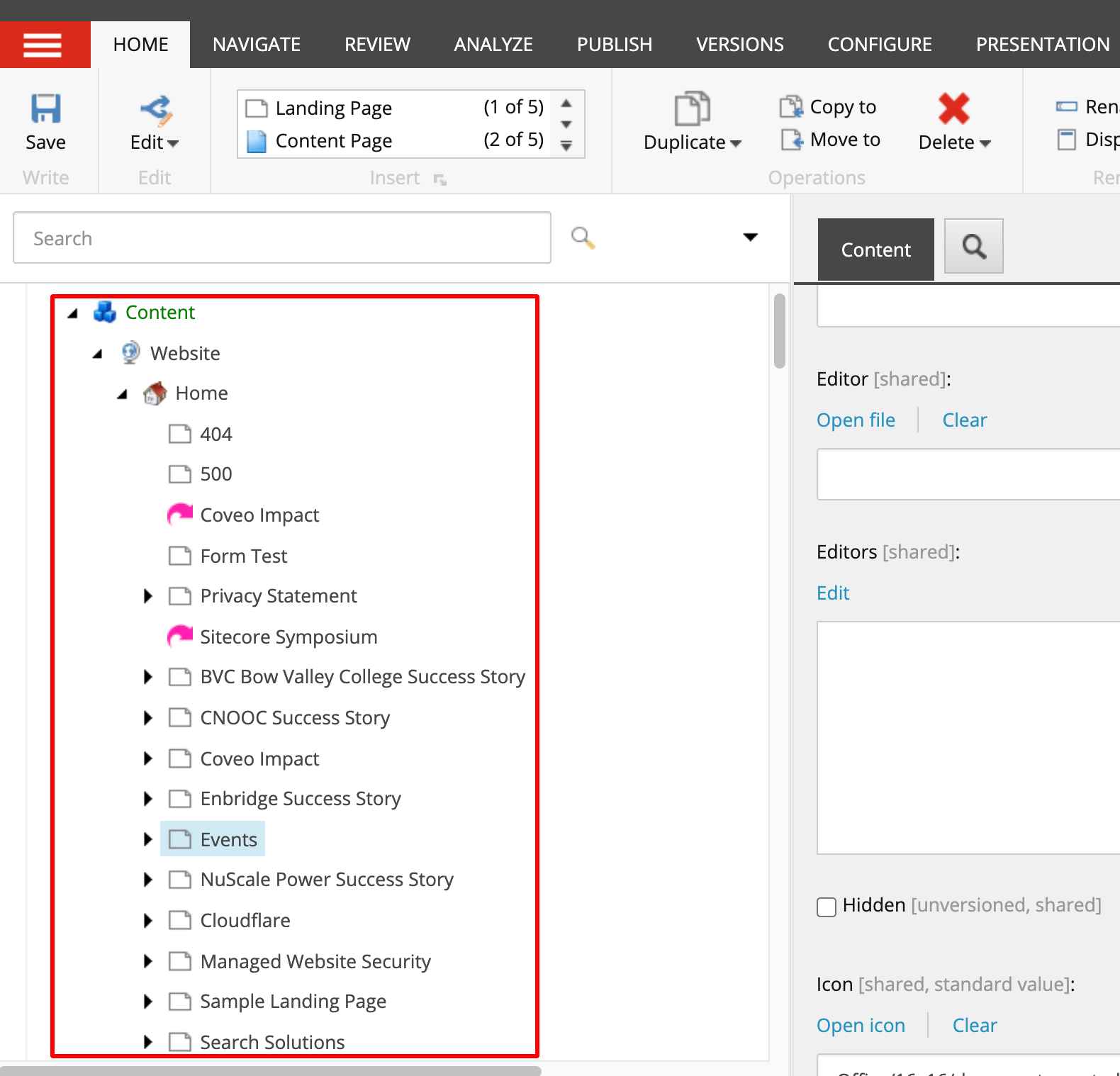Click the page icon beside Cloudflare
1120x1076 pixels.
180,920
